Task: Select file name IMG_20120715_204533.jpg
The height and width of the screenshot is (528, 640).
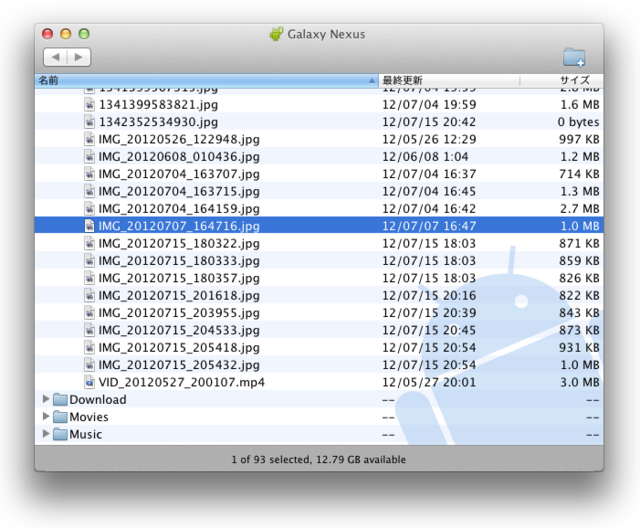Action: click(x=179, y=331)
